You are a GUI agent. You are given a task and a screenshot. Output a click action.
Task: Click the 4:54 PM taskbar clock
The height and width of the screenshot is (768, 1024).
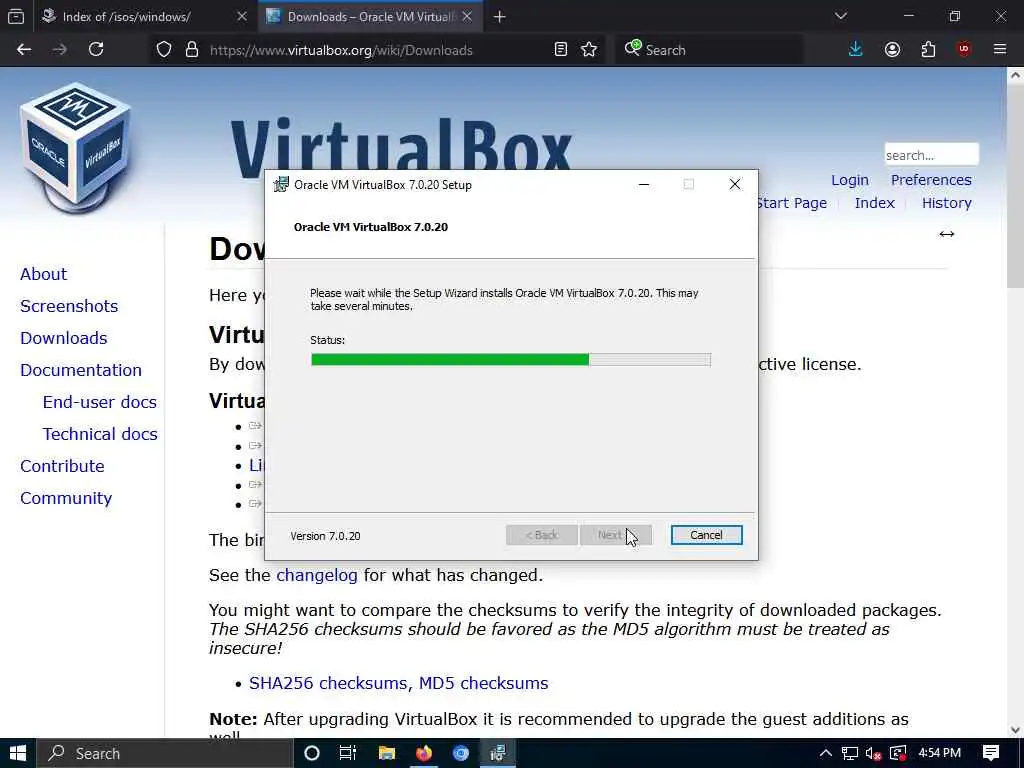(939, 753)
